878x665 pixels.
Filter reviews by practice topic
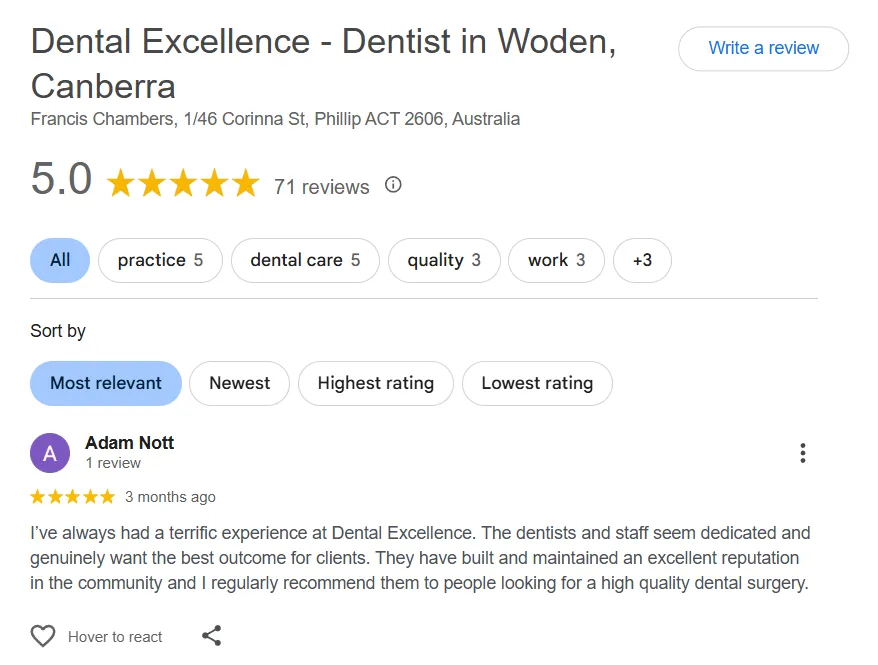(160, 260)
